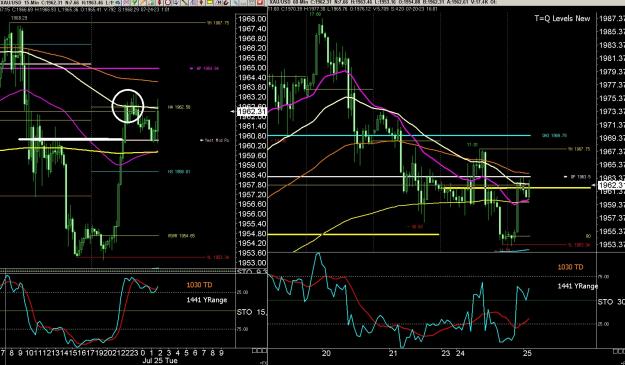Click the yellow square toolbar icon

[209, 2]
